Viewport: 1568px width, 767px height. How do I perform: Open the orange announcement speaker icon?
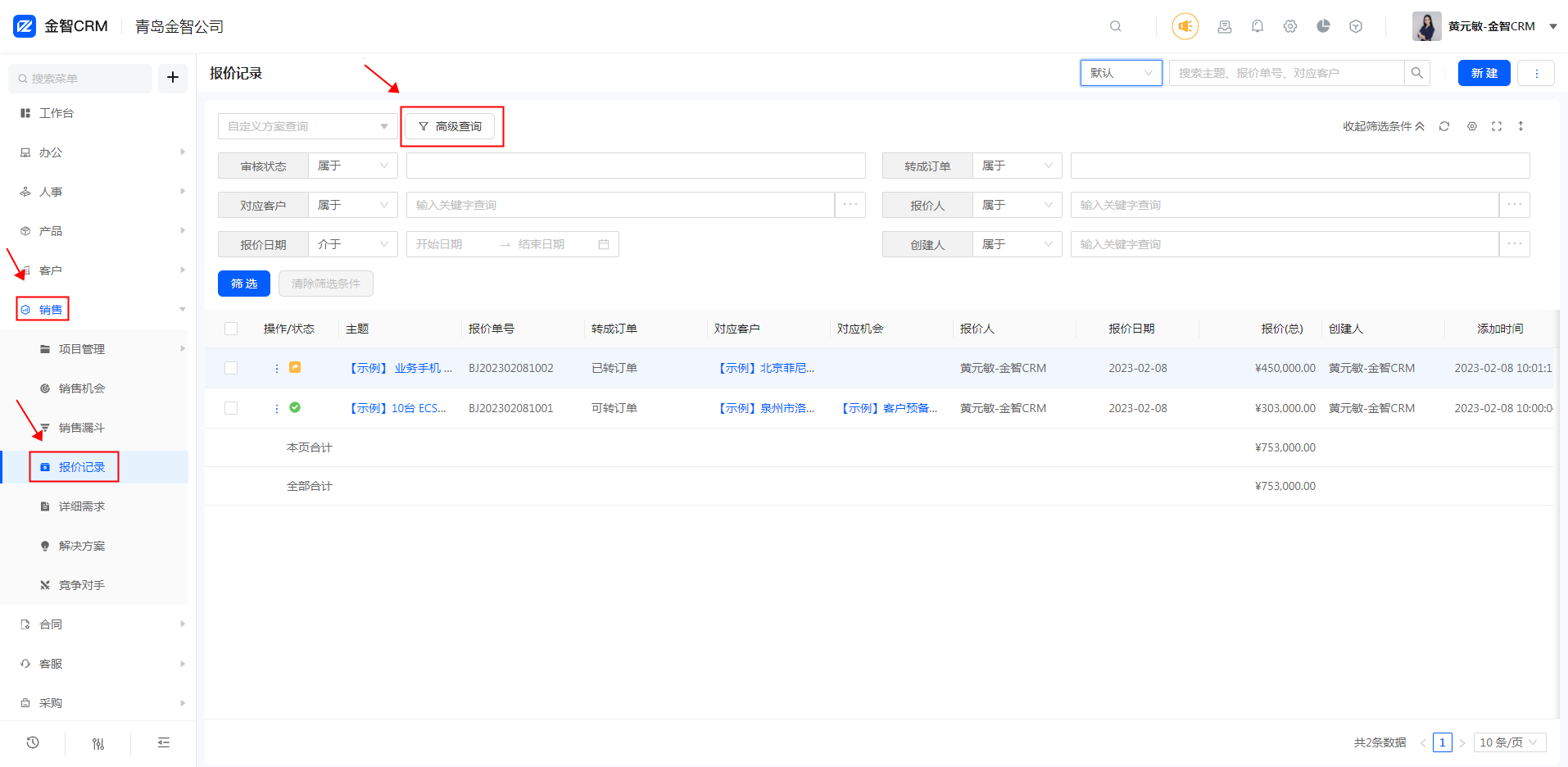pos(1185,26)
